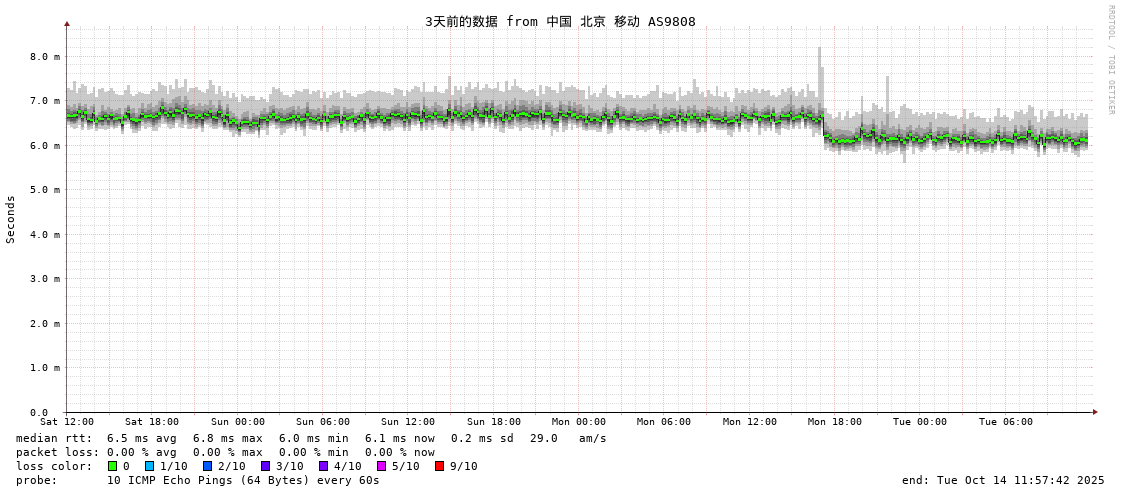Image resolution: width=1121 pixels, height=494 pixels.
Task: Select the Sun 00:00 time axis label
Action: pos(237,422)
